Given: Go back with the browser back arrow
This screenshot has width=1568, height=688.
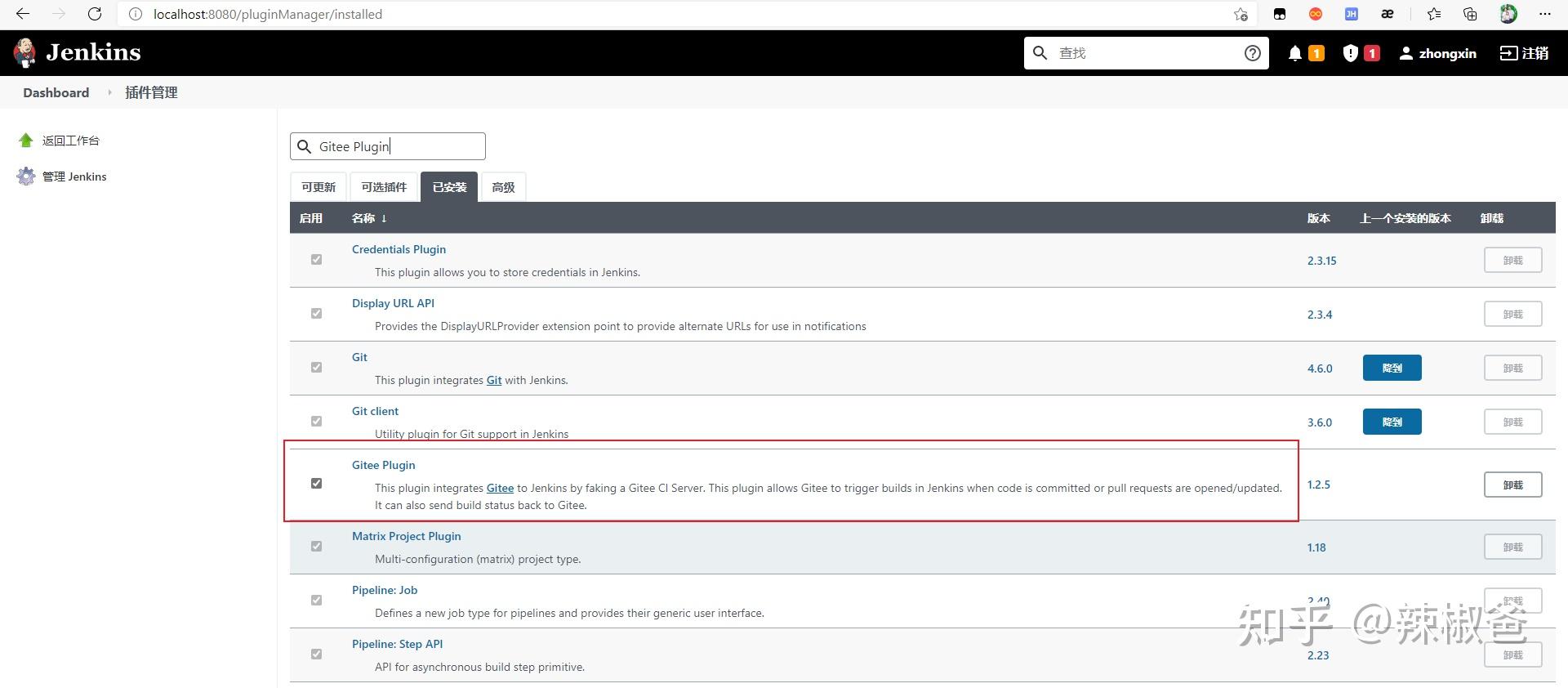Looking at the screenshot, I should point(23,14).
